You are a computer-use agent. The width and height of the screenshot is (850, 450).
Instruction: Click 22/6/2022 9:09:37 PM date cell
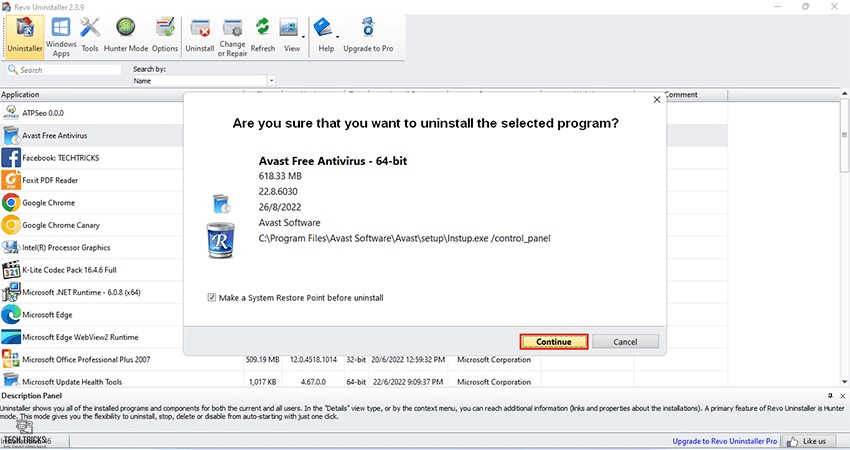(x=408, y=382)
